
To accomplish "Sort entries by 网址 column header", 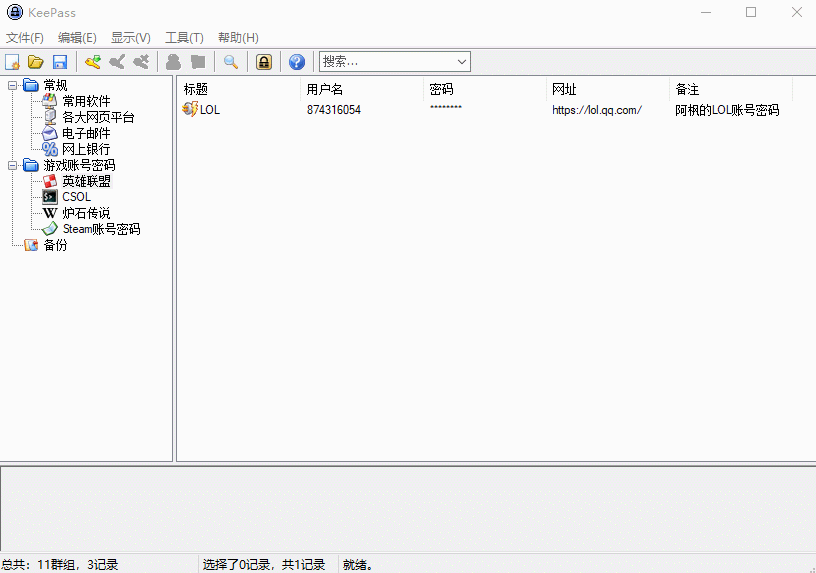I will point(607,89).
